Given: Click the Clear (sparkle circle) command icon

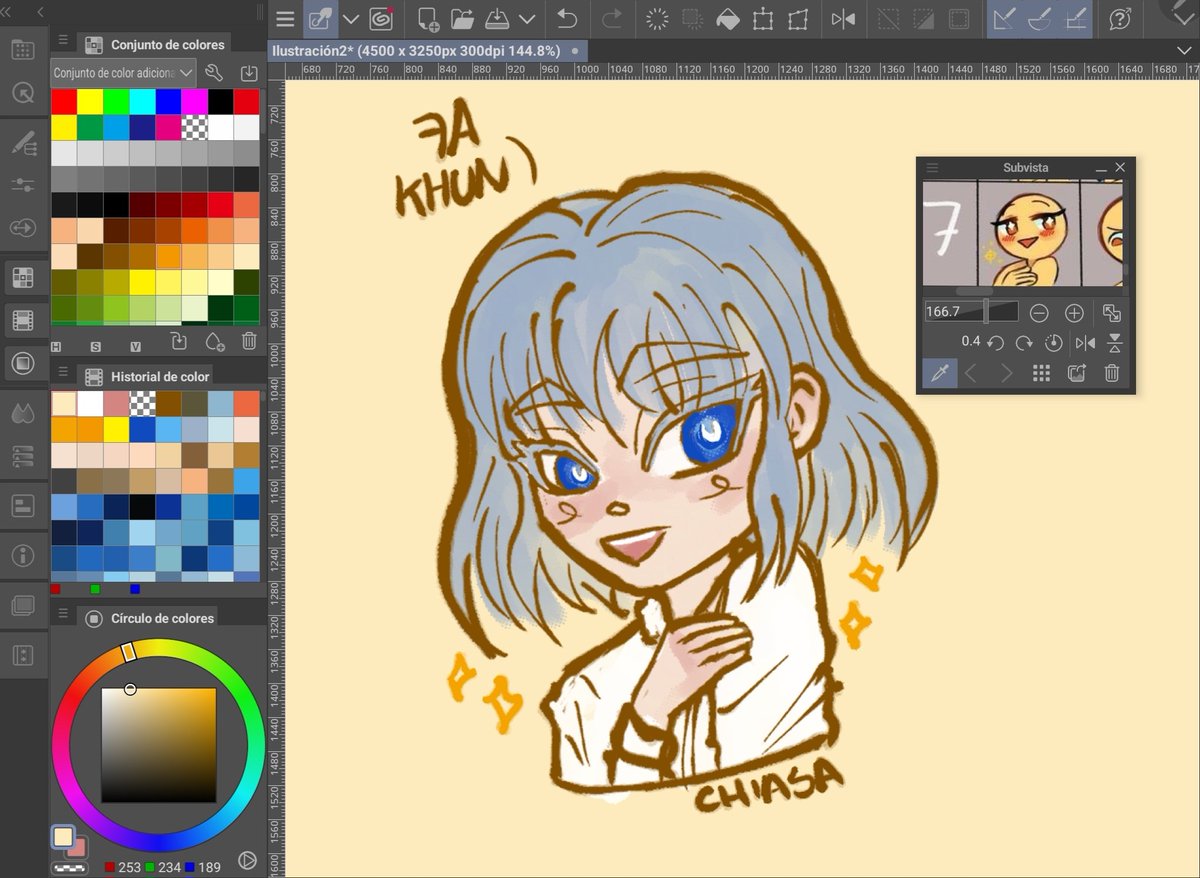Looking at the screenshot, I should pos(657,19).
